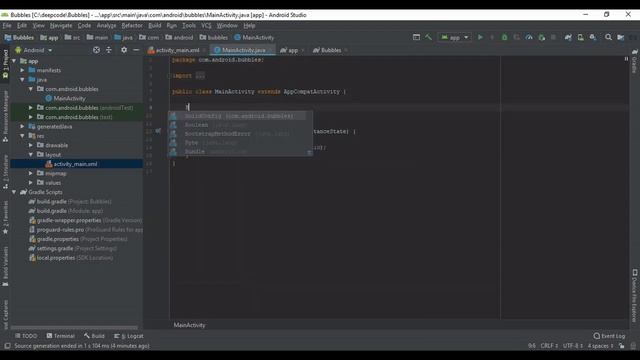Expand the folded import statements
640x360 pixels.
200,76
